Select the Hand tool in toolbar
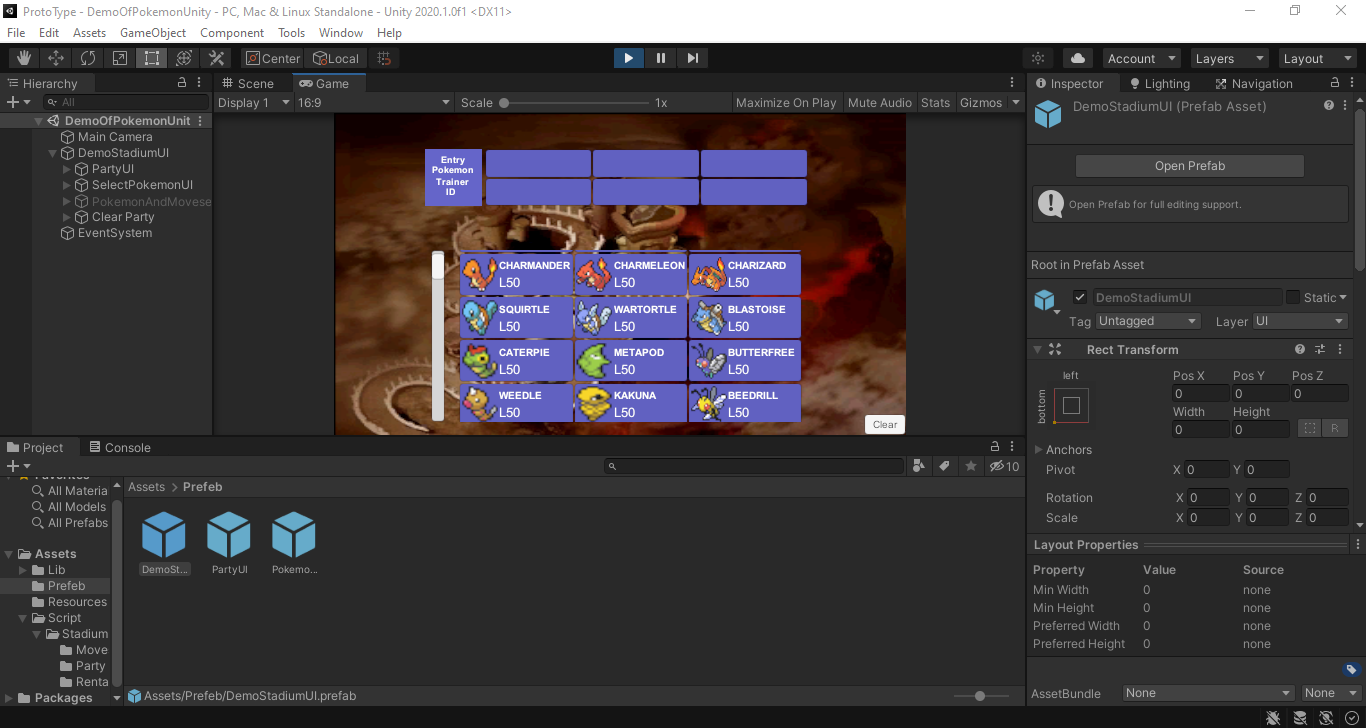1366x728 pixels. coord(24,58)
